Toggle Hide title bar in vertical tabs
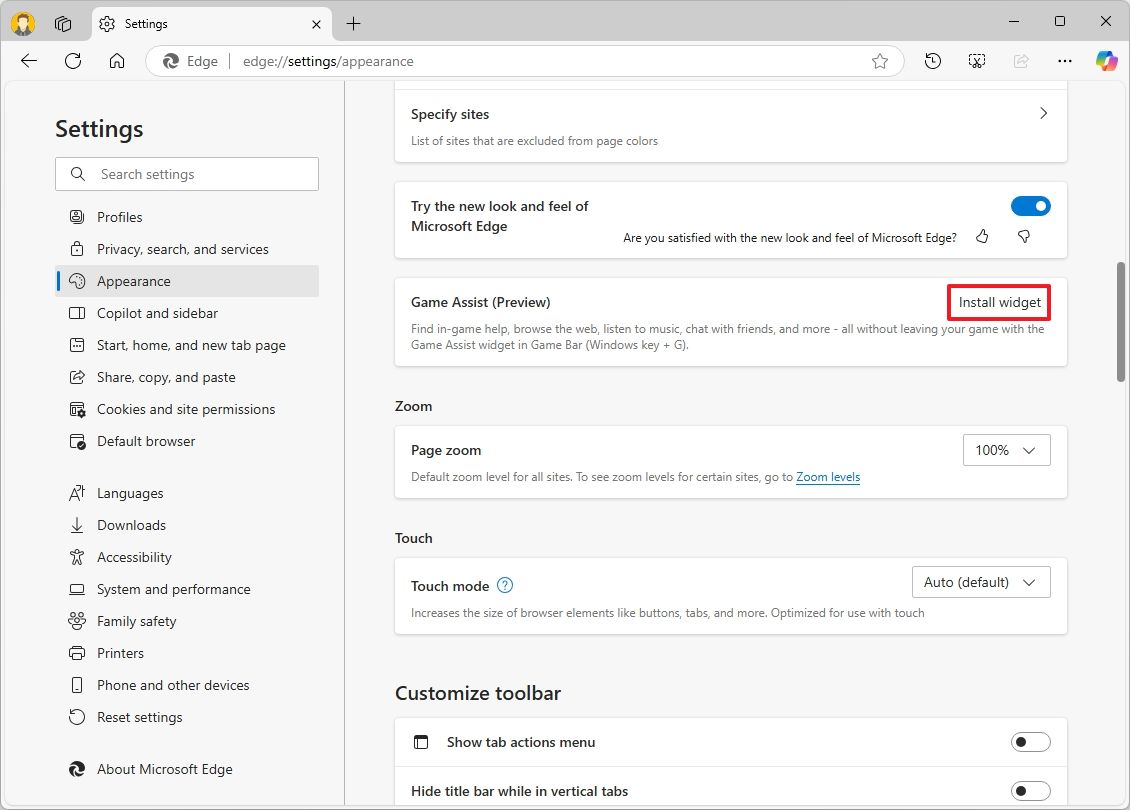 coord(1031,791)
